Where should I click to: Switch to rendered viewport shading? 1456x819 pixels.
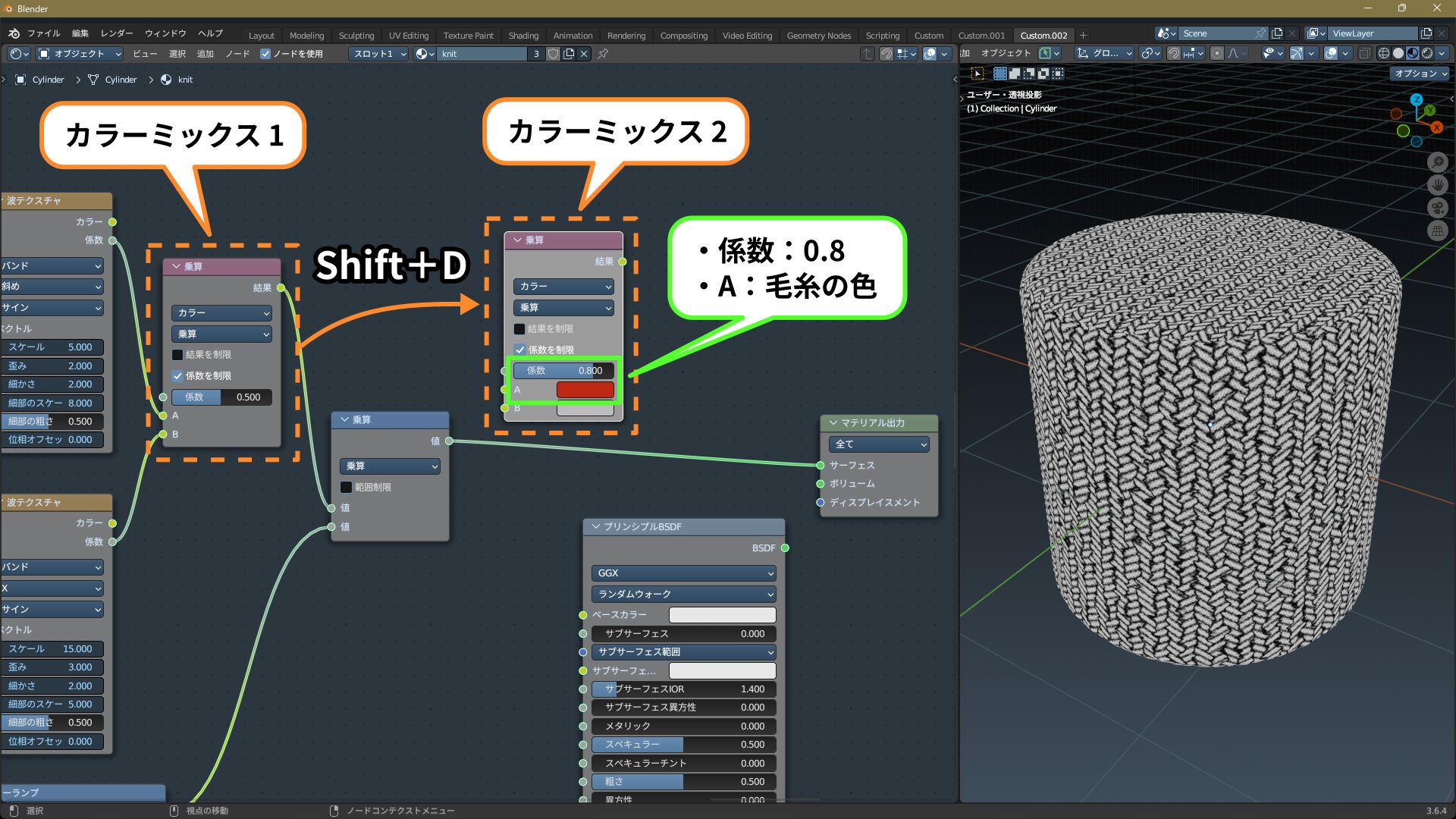[x=1427, y=53]
